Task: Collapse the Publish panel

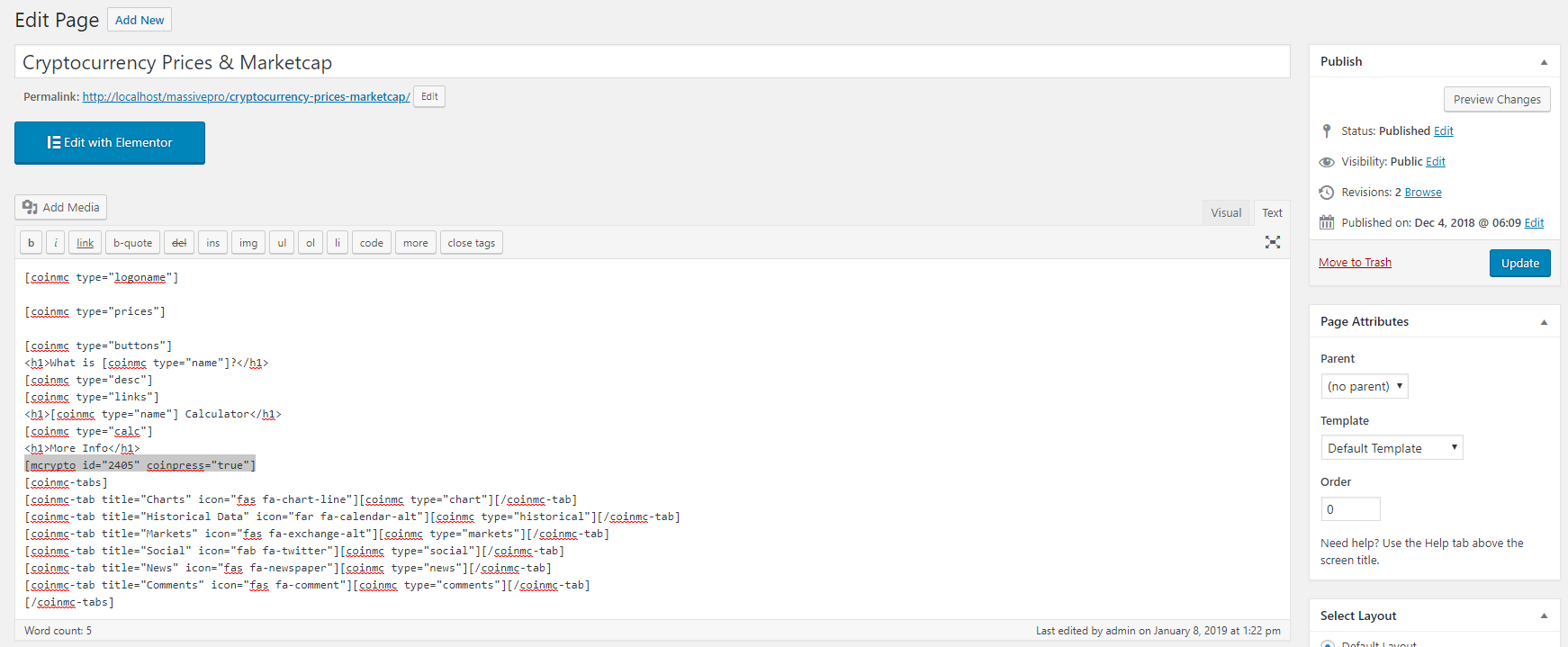Action: [1544, 62]
